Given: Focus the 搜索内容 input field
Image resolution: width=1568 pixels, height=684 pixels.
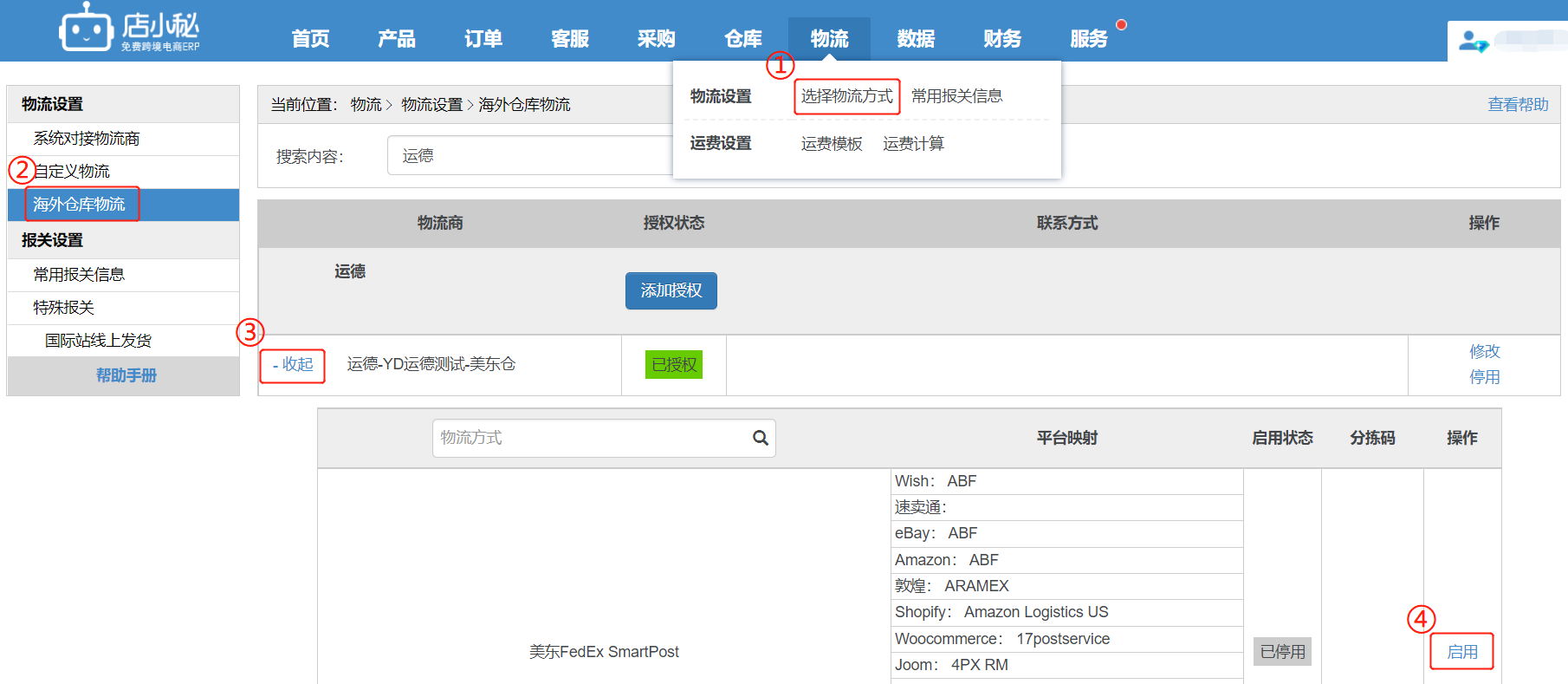Looking at the screenshot, I should tap(530, 155).
